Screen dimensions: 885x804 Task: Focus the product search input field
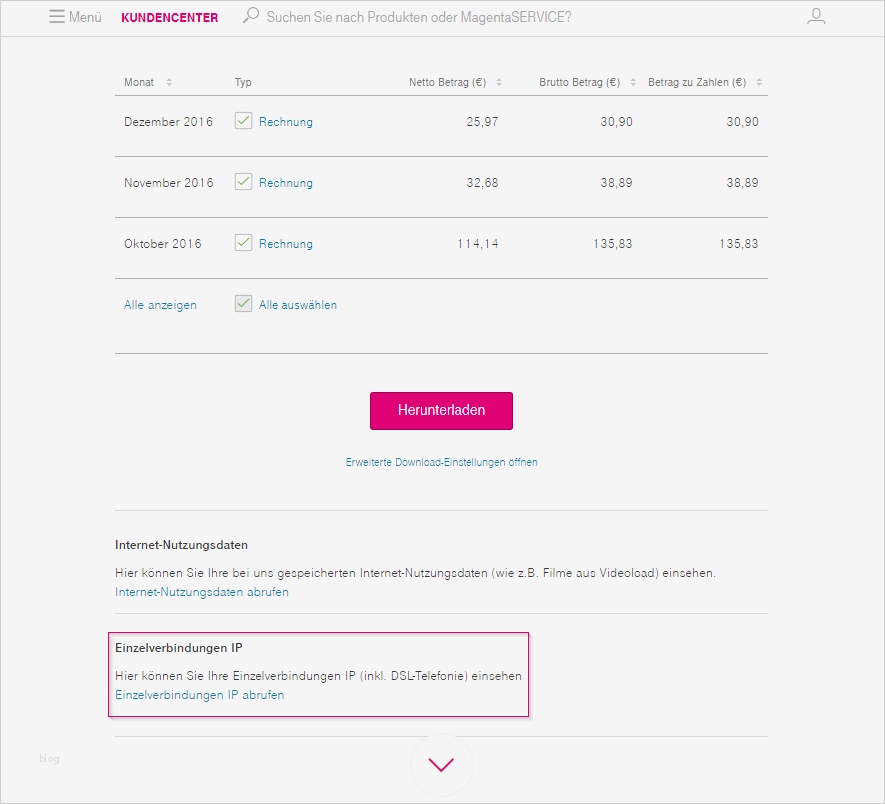pyautogui.click(x=420, y=17)
